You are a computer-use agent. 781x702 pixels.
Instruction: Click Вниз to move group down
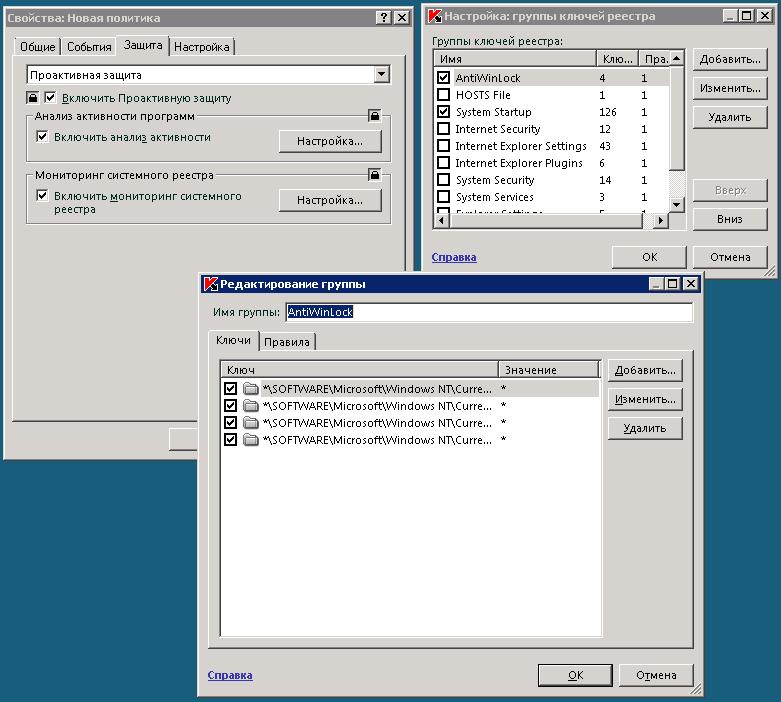tap(730, 219)
